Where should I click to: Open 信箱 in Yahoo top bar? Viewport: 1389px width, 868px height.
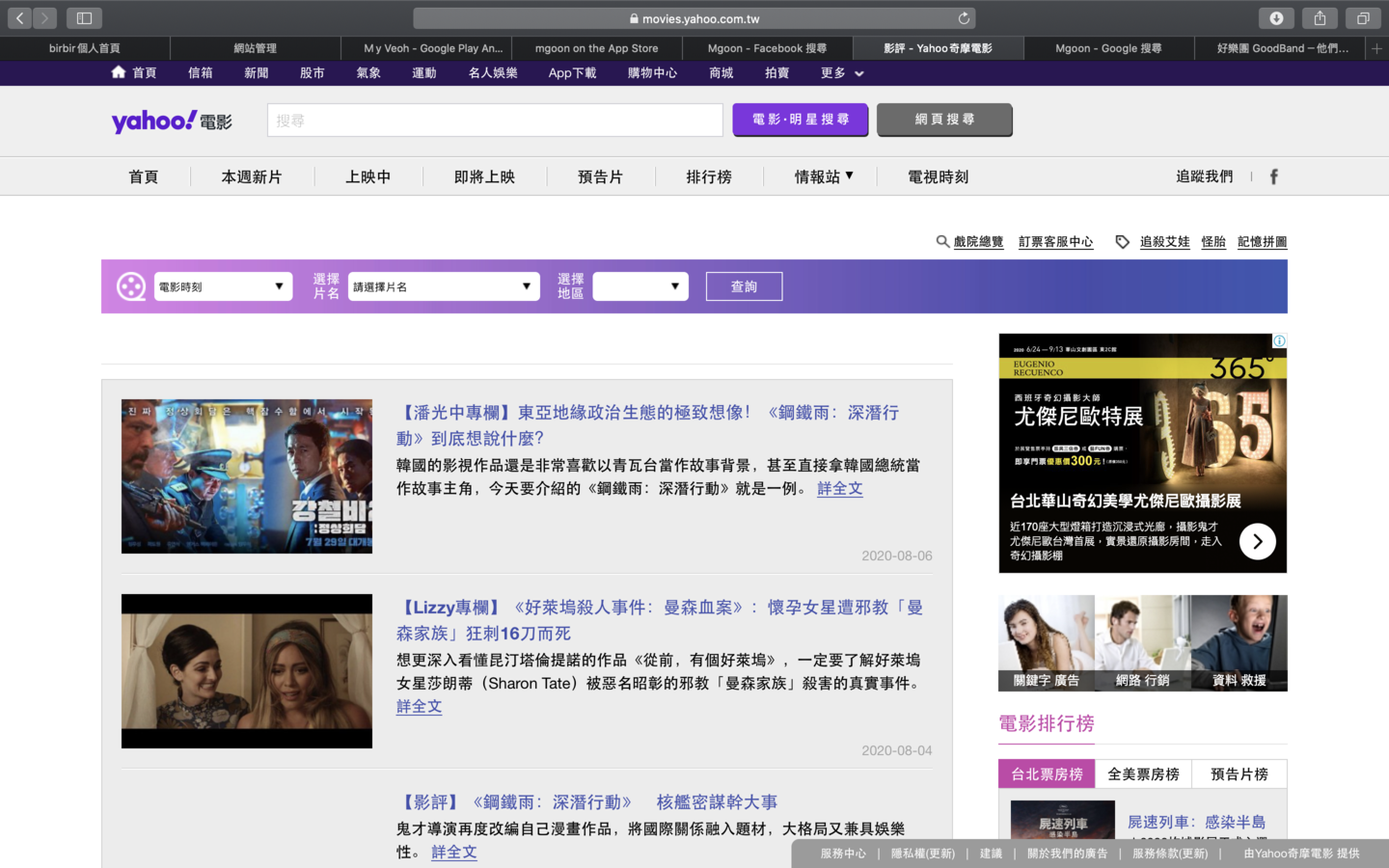(x=201, y=73)
